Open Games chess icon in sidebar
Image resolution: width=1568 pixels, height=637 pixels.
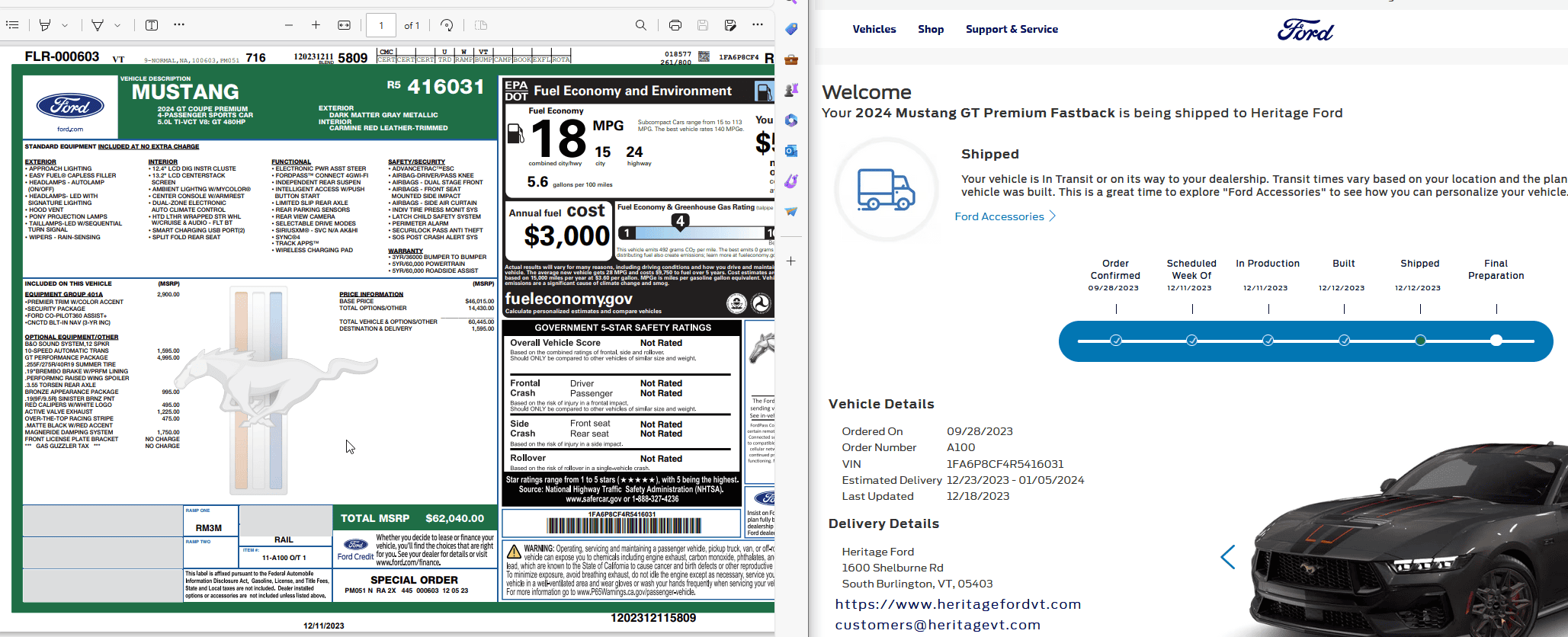791,90
